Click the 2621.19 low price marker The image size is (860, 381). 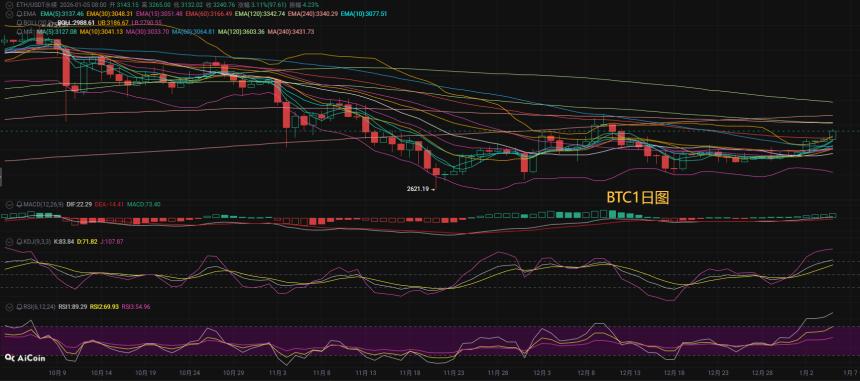(420, 189)
